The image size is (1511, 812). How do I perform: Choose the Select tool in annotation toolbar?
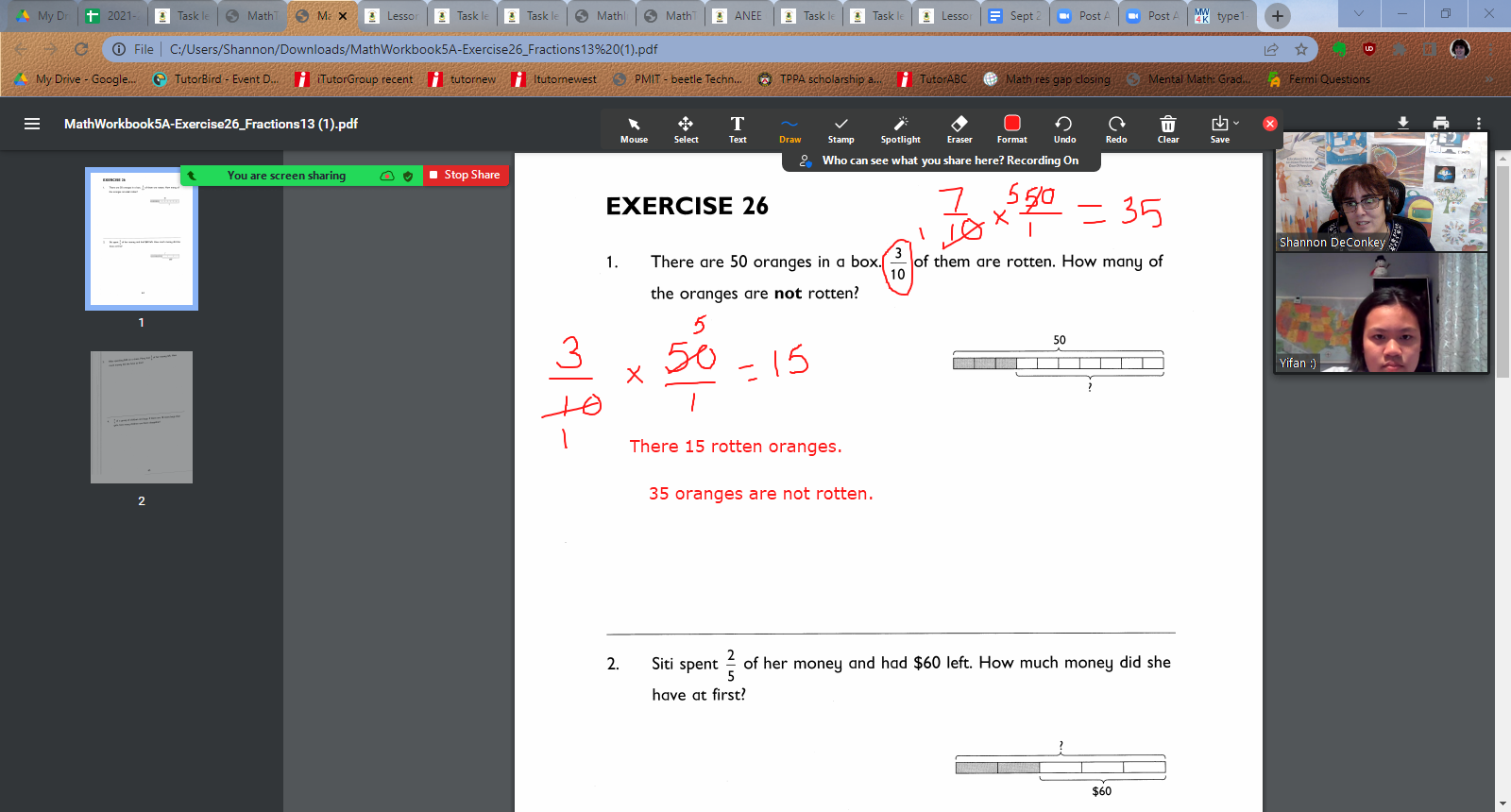point(686,129)
